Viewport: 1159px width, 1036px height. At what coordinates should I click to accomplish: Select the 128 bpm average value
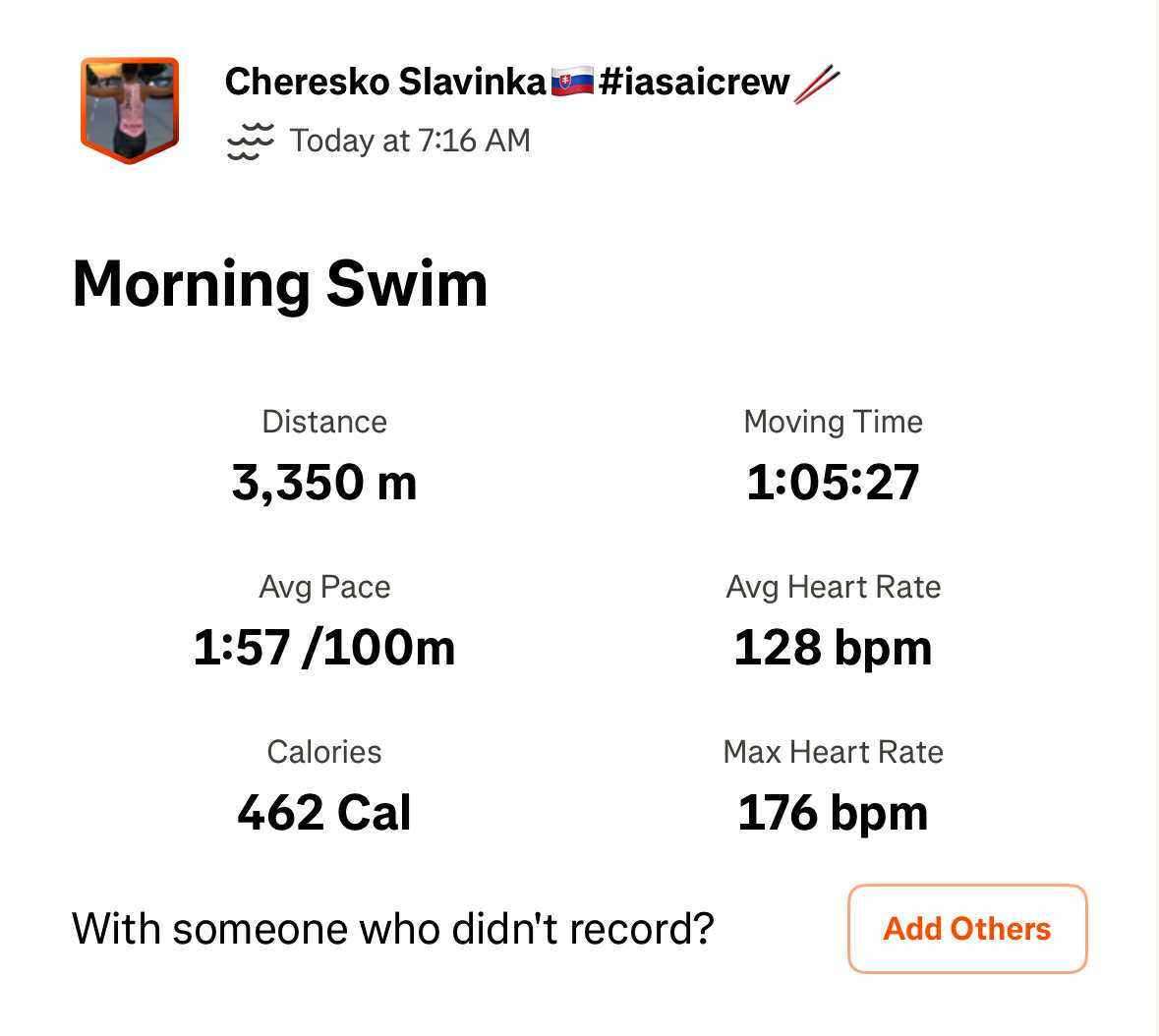click(x=833, y=648)
